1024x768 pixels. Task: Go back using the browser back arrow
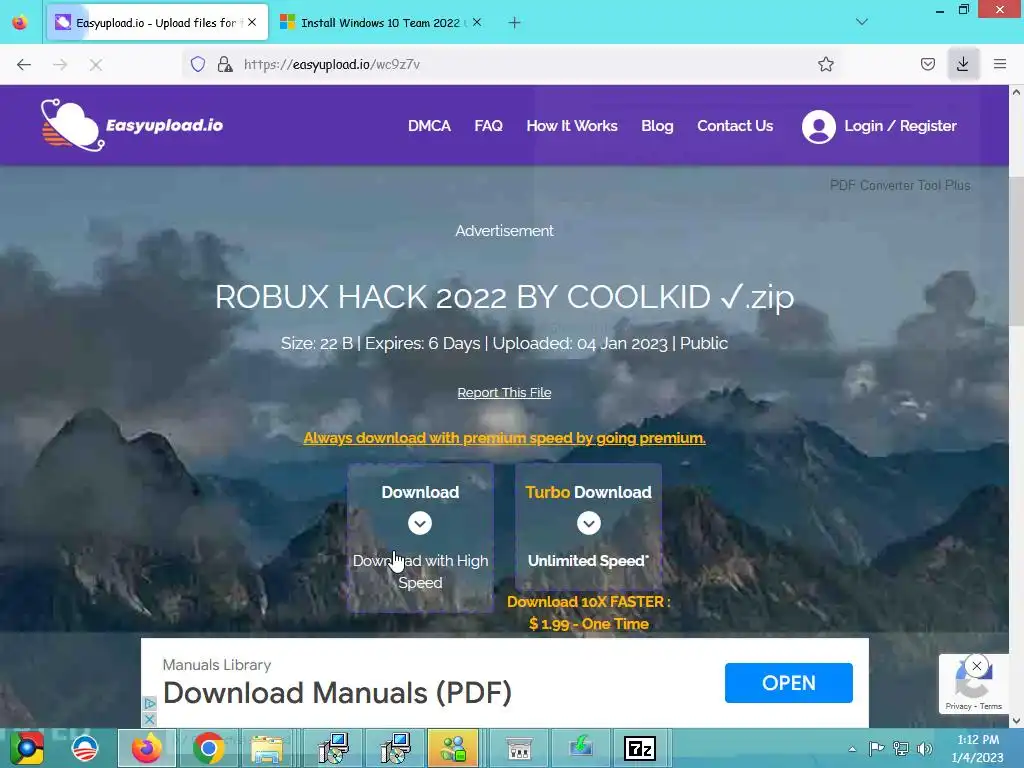[x=24, y=64]
